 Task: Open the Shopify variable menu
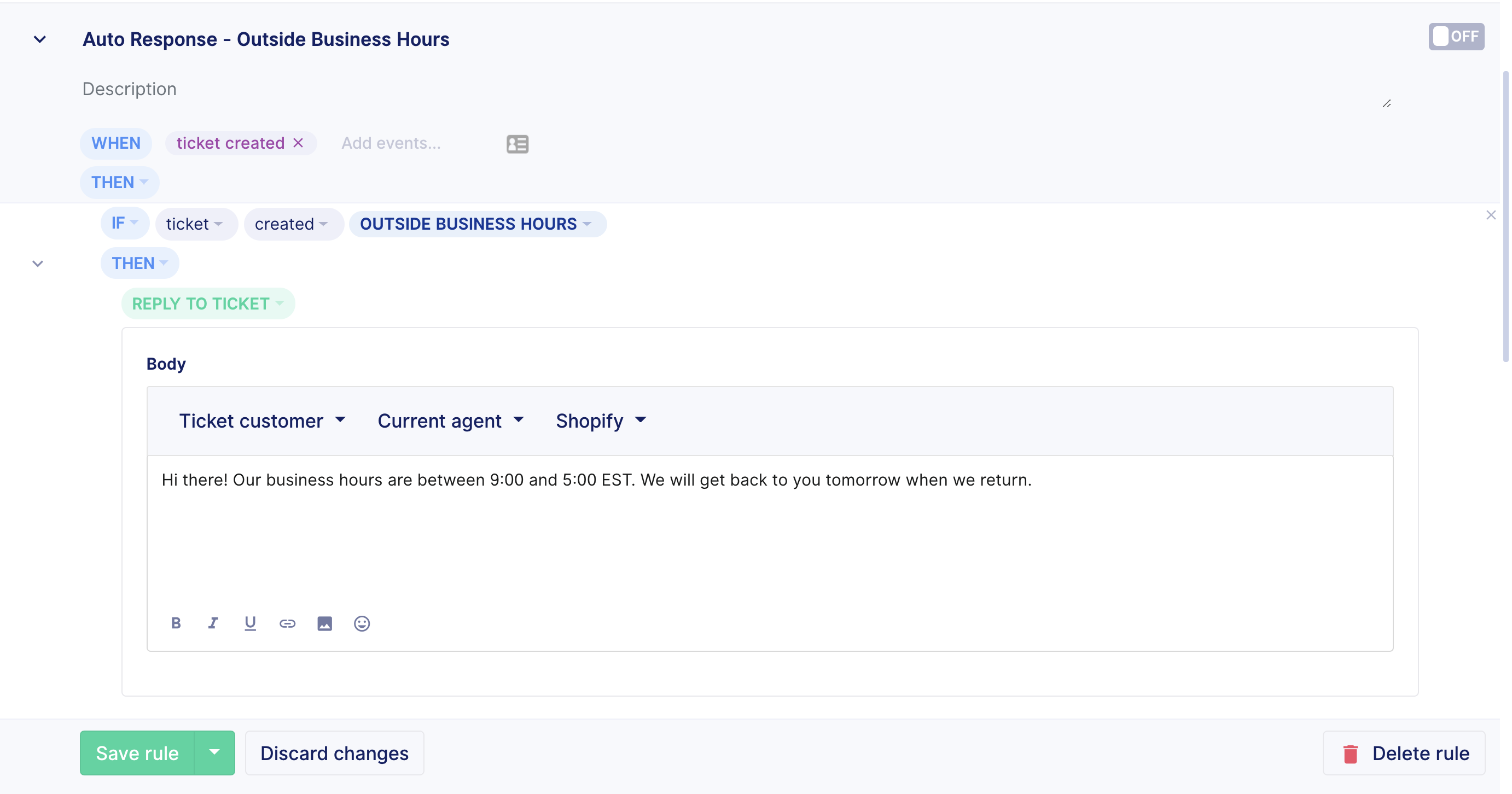(x=601, y=421)
